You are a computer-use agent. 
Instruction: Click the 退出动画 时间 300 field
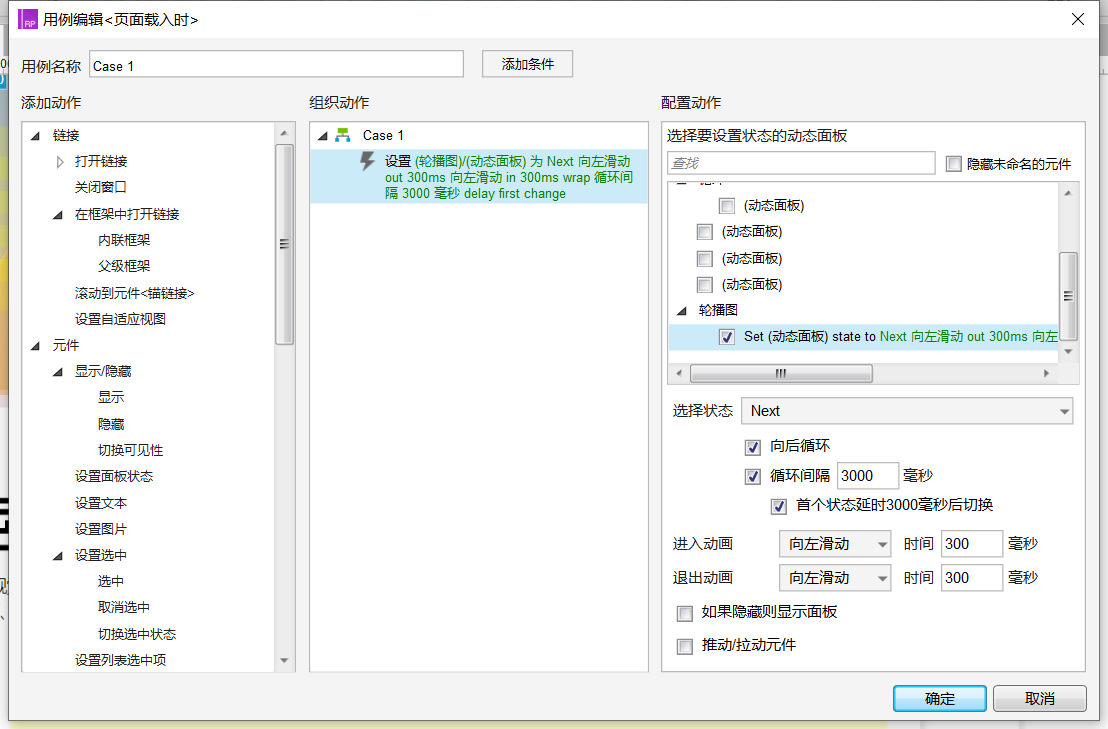tap(972, 578)
